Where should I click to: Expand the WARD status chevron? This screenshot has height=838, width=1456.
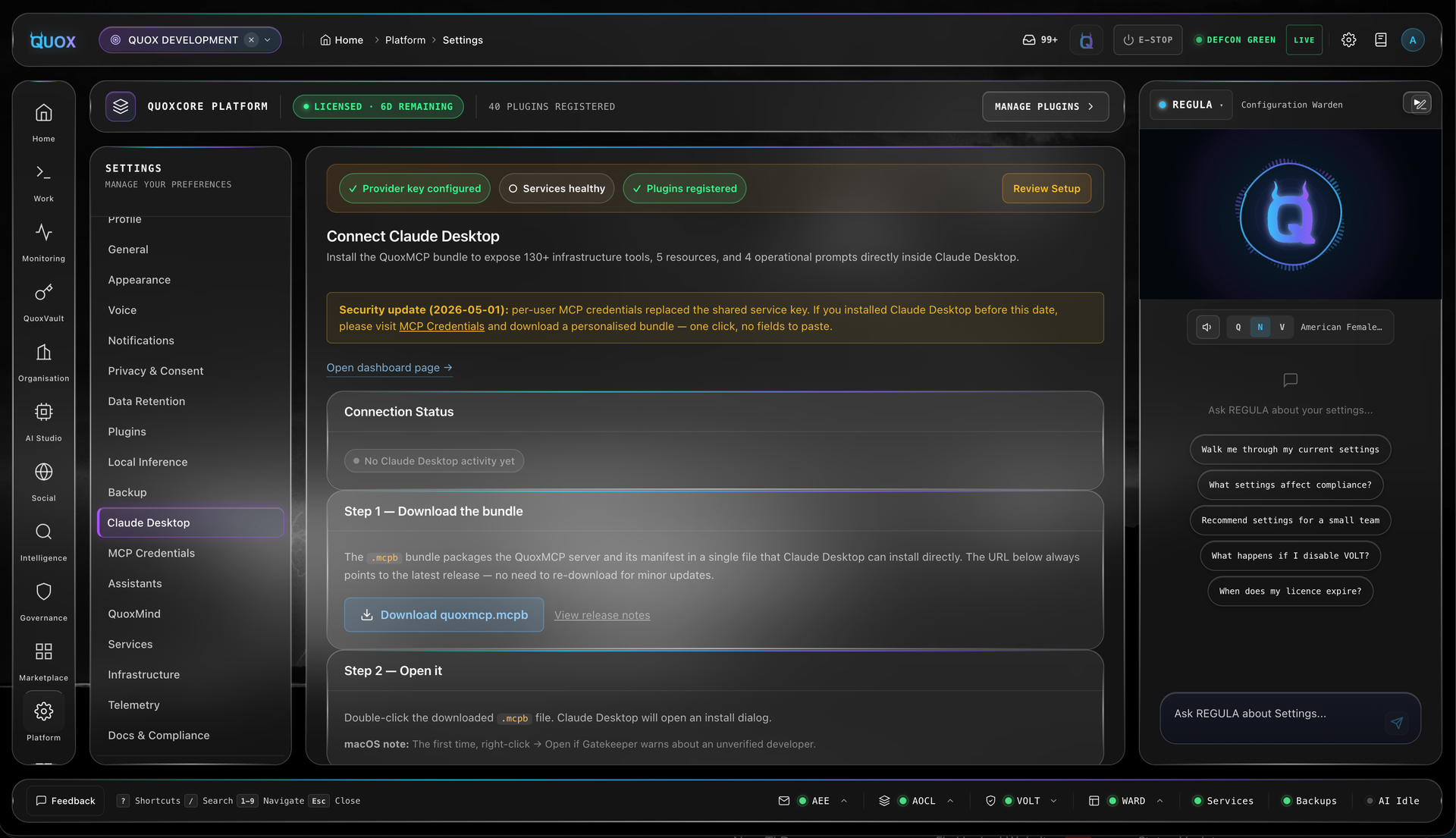pos(1159,801)
